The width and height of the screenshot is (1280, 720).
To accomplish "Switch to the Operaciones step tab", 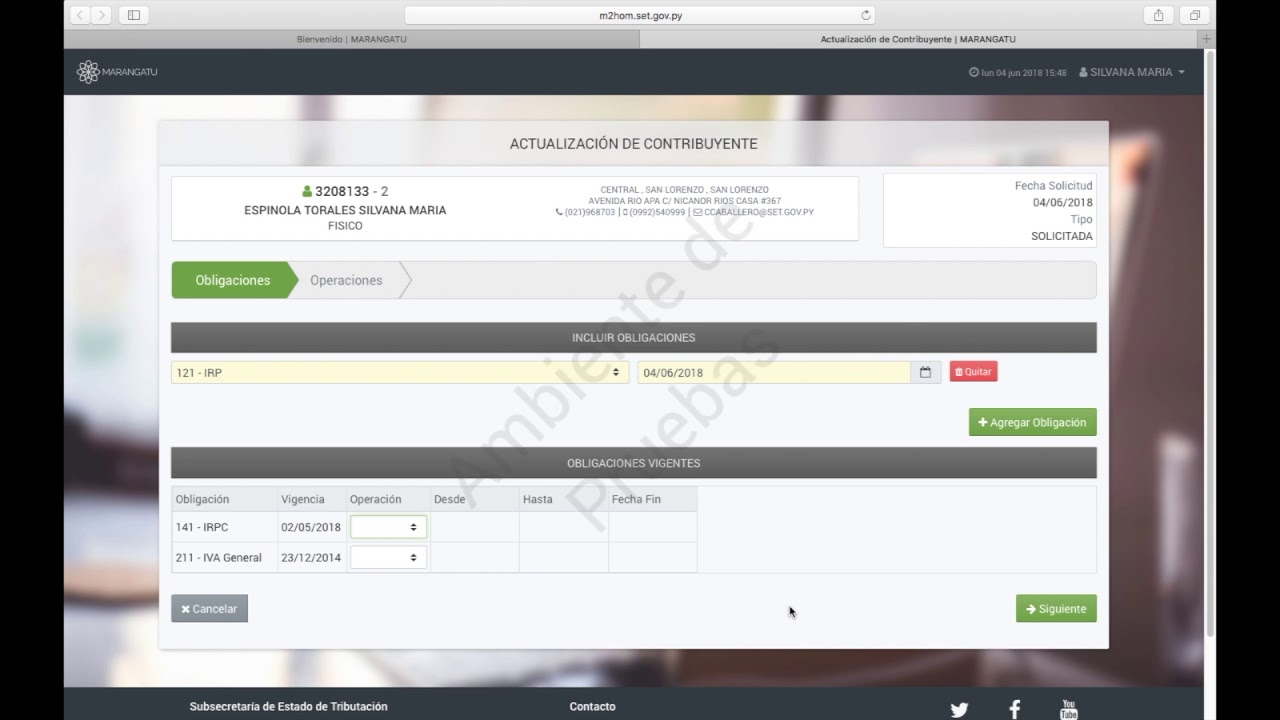I will click(x=346, y=280).
